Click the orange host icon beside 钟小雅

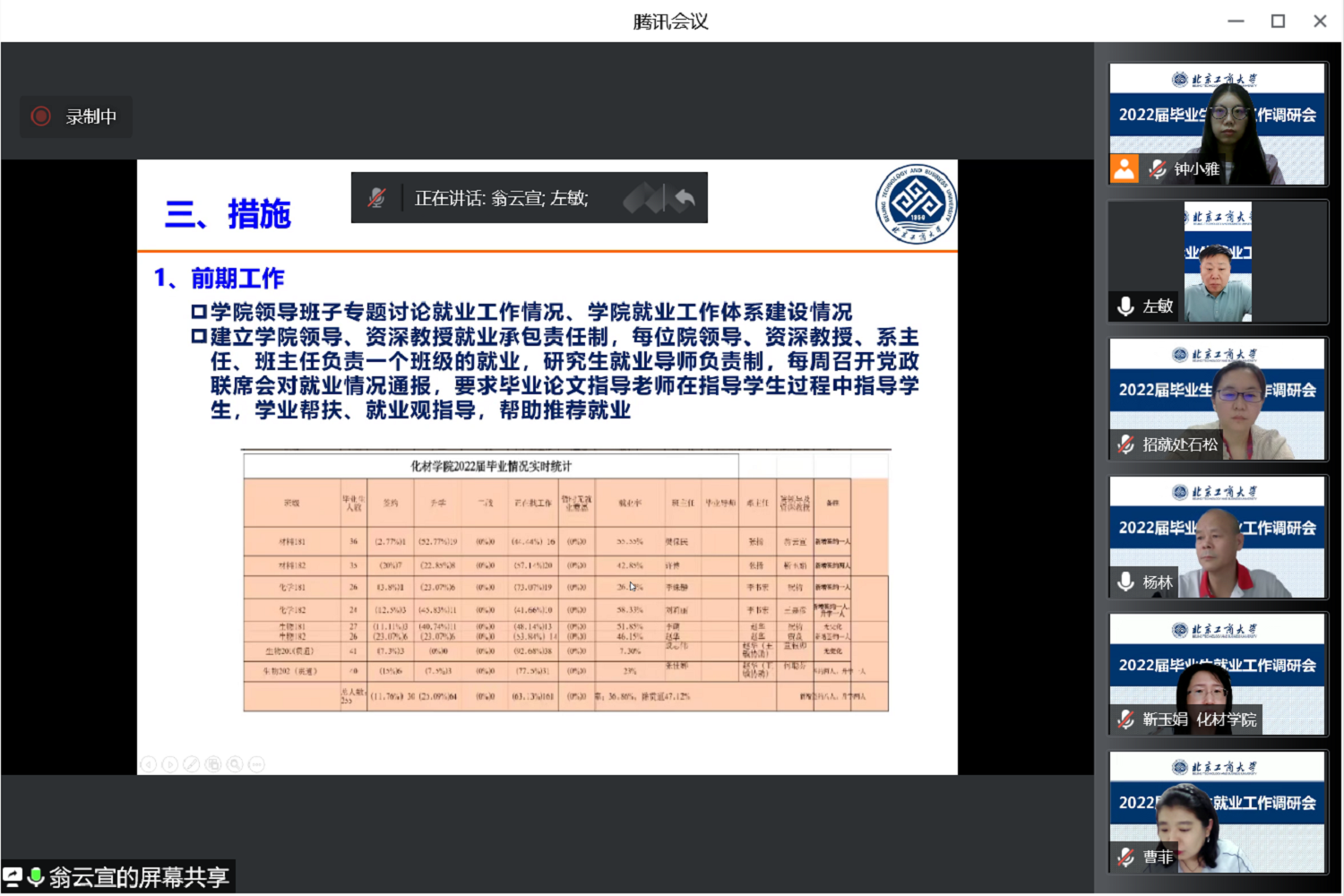[x=1124, y=168]
